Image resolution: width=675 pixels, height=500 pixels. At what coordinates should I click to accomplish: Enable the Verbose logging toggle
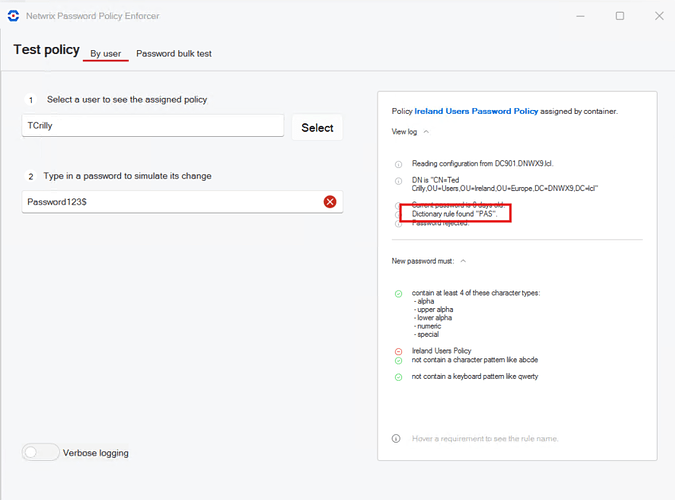(x=41, y=452)
